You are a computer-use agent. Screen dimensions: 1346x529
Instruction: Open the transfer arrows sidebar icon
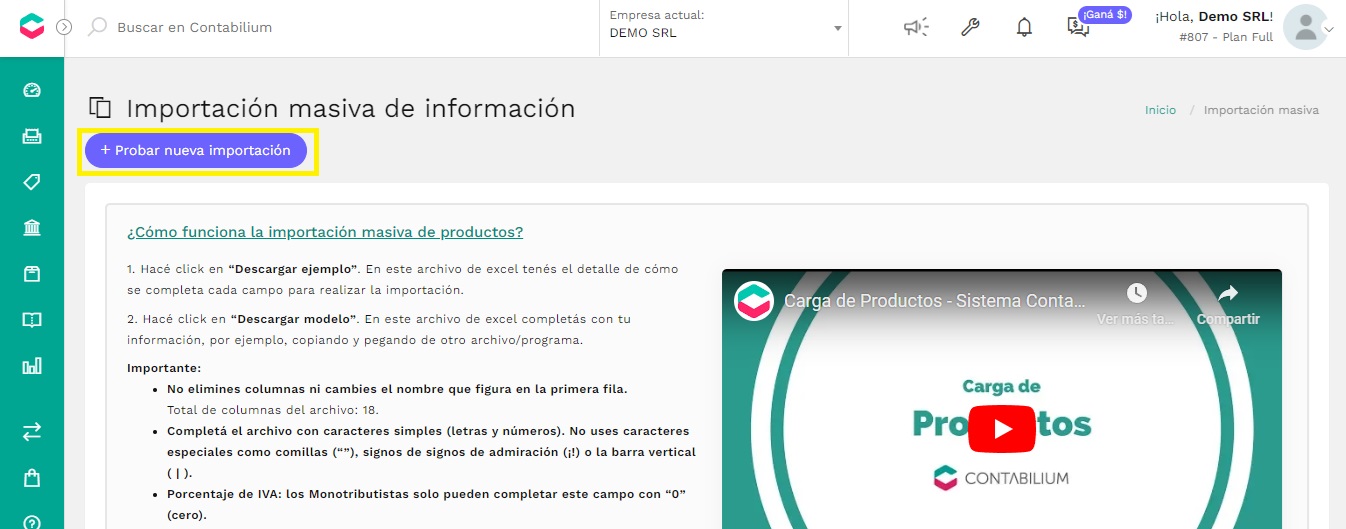point(32,432)
